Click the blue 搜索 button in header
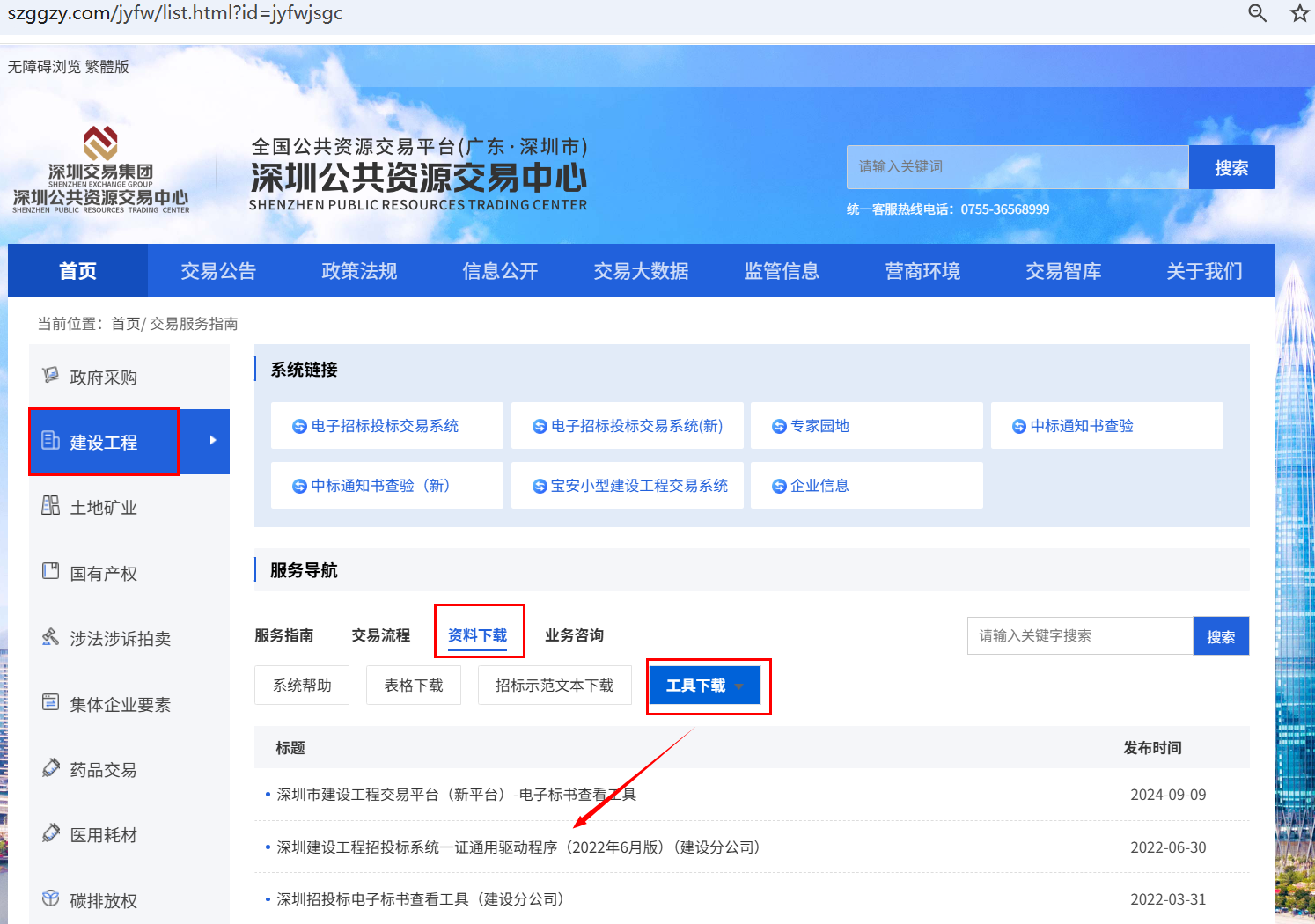 click(x=1231, y=168)
